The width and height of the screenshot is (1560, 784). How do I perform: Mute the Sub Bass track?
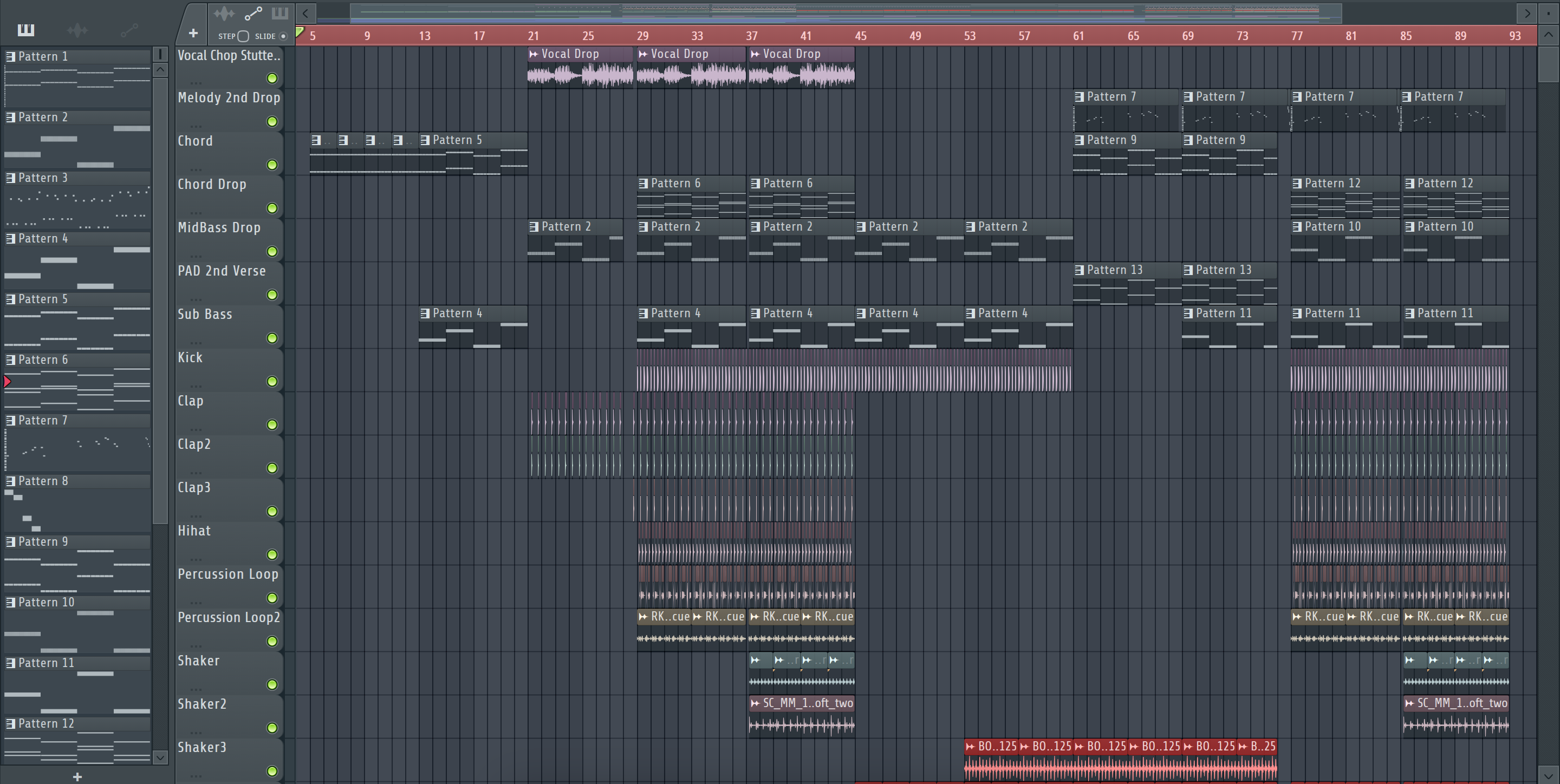[272, 338]
